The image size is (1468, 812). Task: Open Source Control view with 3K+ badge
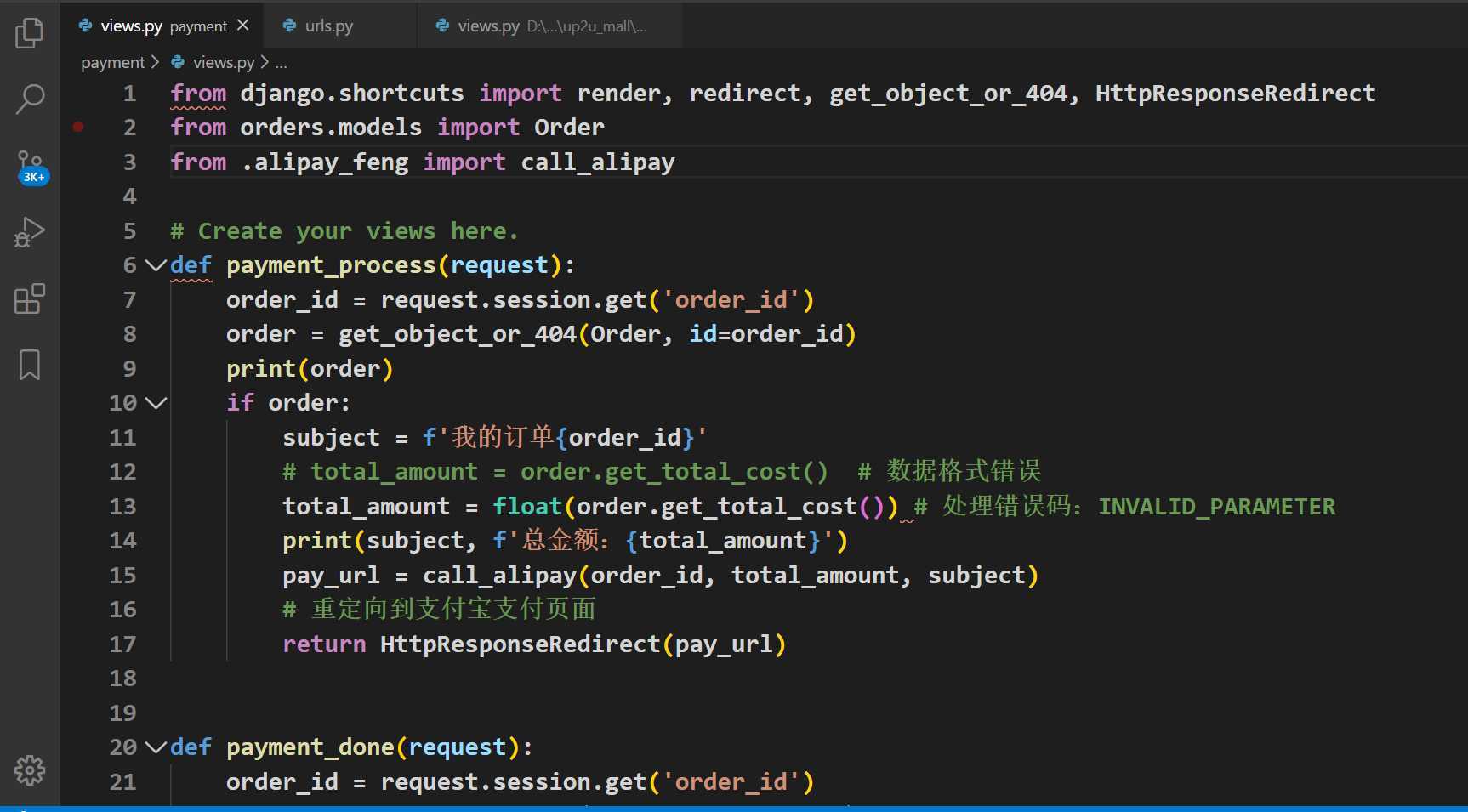[31, 167]
